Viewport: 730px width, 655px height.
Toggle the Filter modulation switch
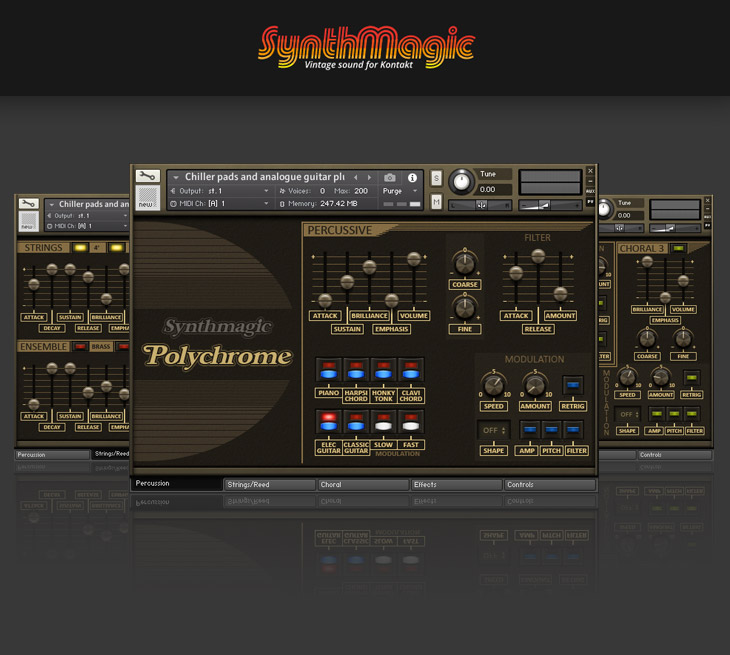pos(573,429)
